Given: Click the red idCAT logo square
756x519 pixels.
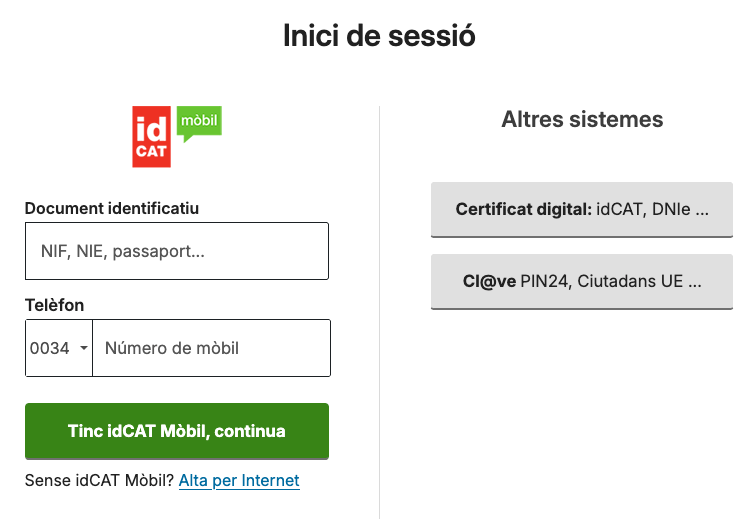Looking at the screenshot, I should (152, 137).
